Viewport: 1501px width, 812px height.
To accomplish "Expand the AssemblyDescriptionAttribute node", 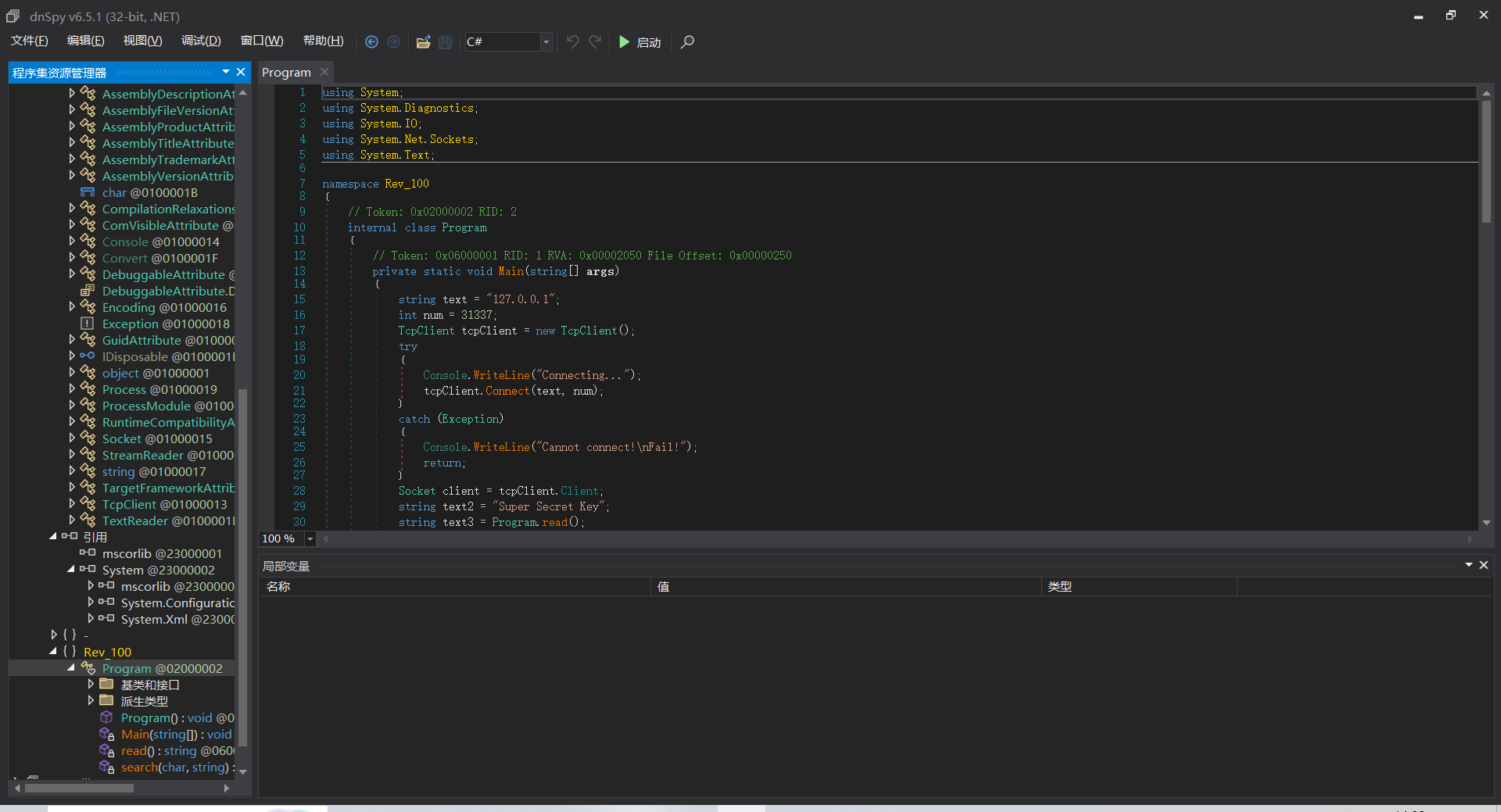I will [x=72, y=93].
